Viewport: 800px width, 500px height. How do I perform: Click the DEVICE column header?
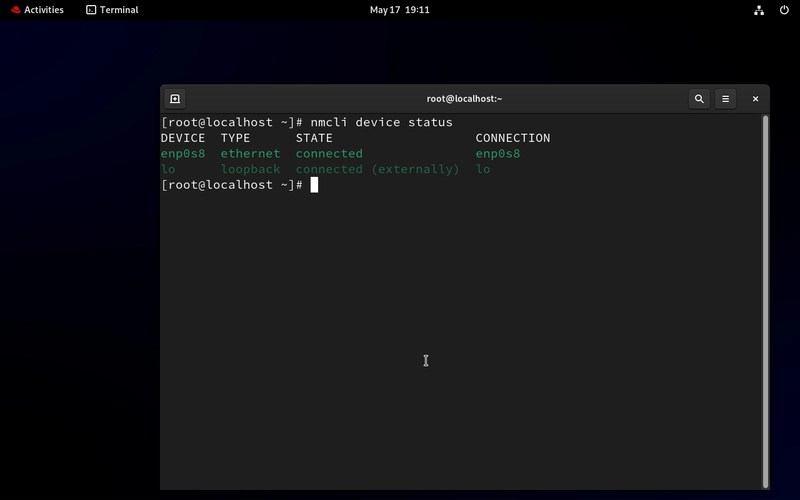(183, 138)
